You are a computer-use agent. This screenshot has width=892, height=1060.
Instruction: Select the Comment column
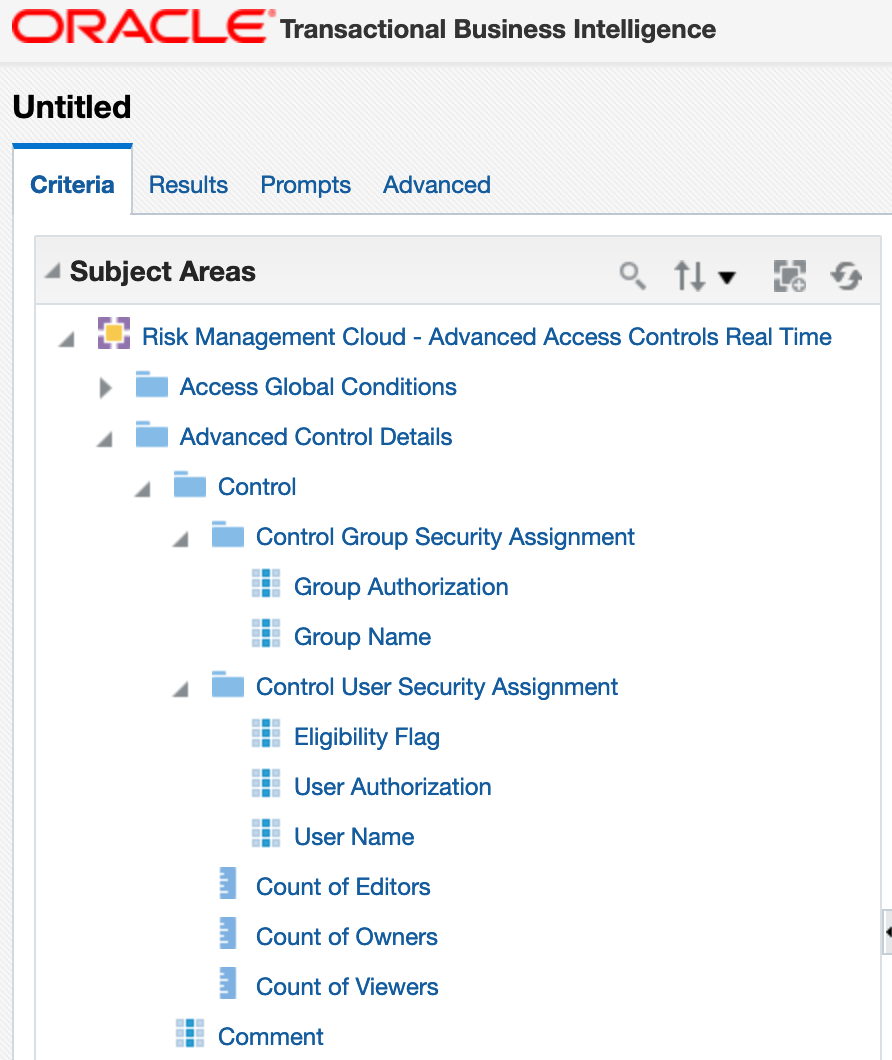[x=271, y=1037]
